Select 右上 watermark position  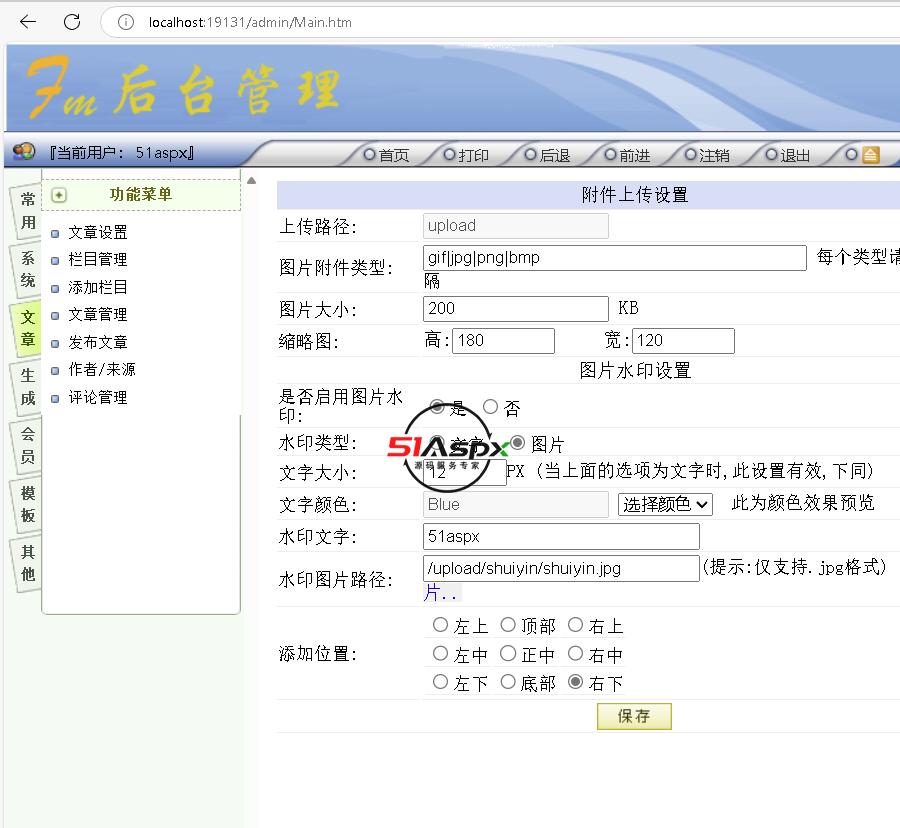[575, 625]
